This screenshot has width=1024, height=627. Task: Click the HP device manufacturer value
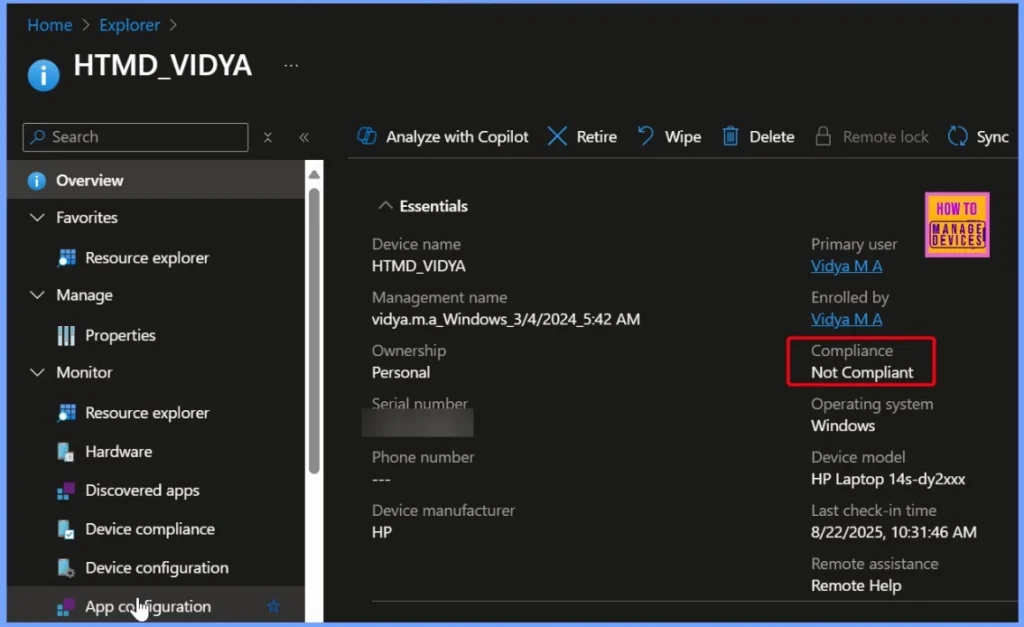(x=382, y=532)
